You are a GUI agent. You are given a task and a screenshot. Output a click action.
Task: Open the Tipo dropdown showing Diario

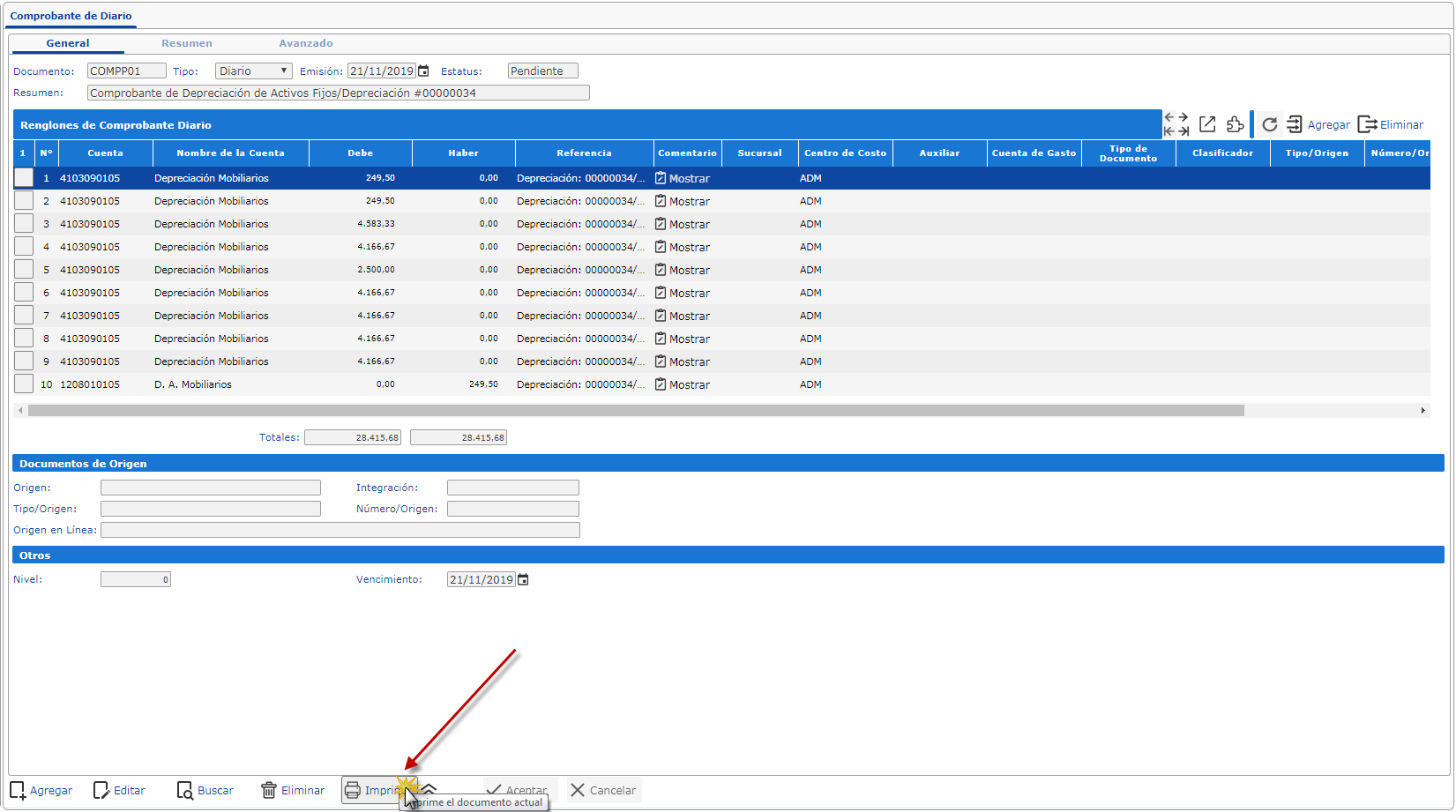pyautogui.click(x=254, y=71)
